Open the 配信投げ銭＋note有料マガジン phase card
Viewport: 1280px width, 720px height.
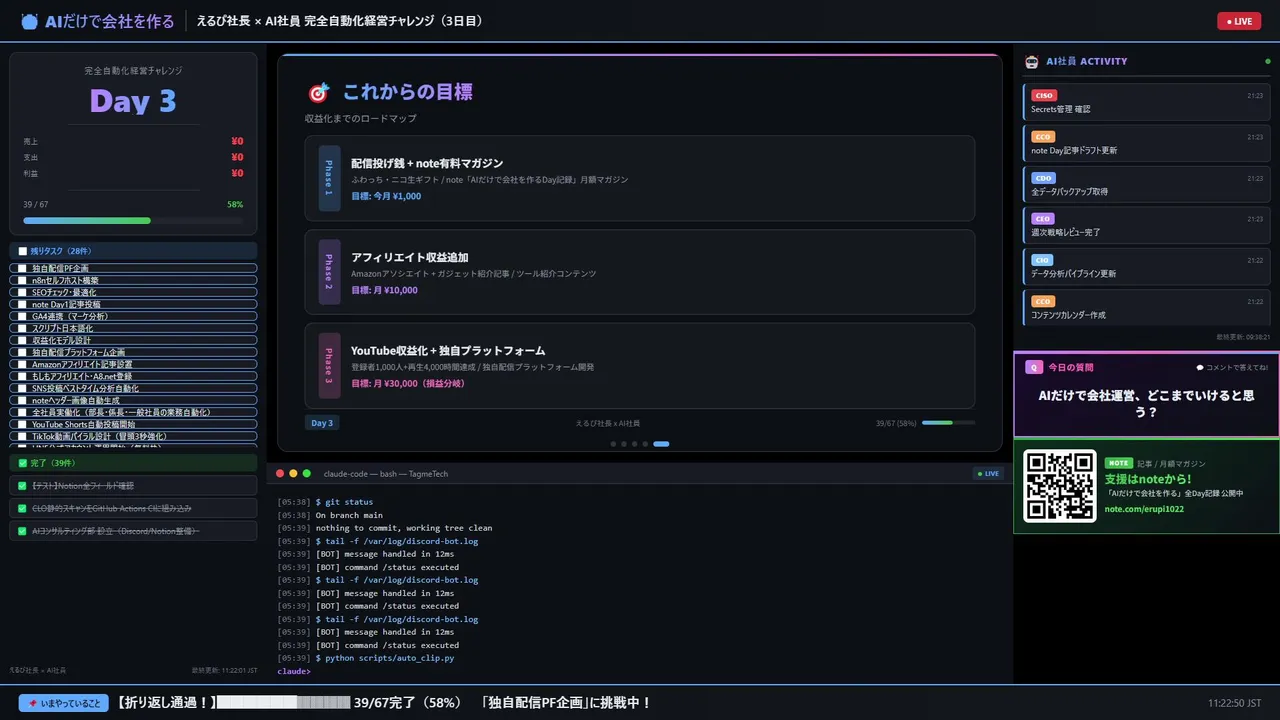pos(640,178)
